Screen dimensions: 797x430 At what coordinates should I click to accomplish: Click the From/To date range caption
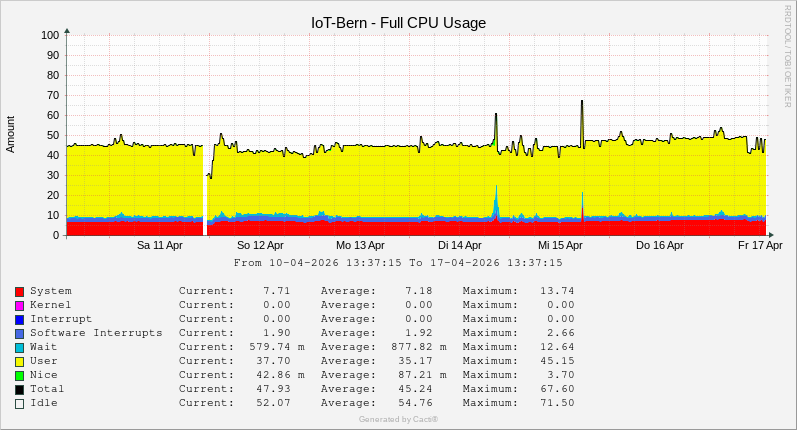coord(398,263)
